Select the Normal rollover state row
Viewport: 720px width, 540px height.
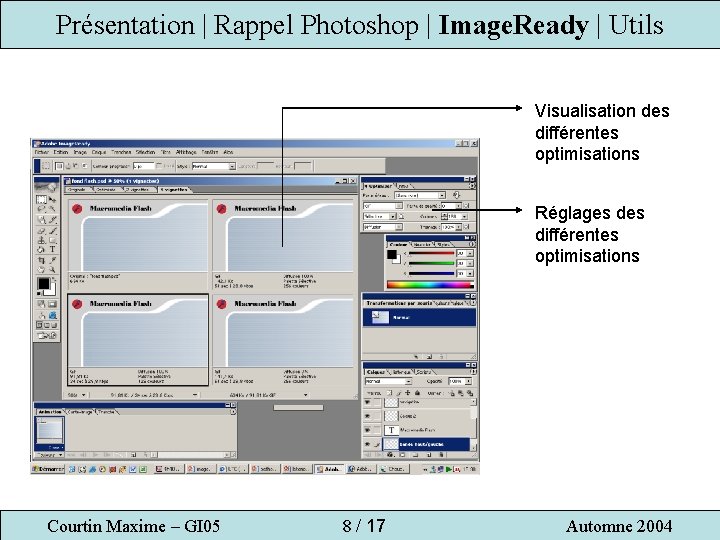pyautogui.click(x=419, y=317)
